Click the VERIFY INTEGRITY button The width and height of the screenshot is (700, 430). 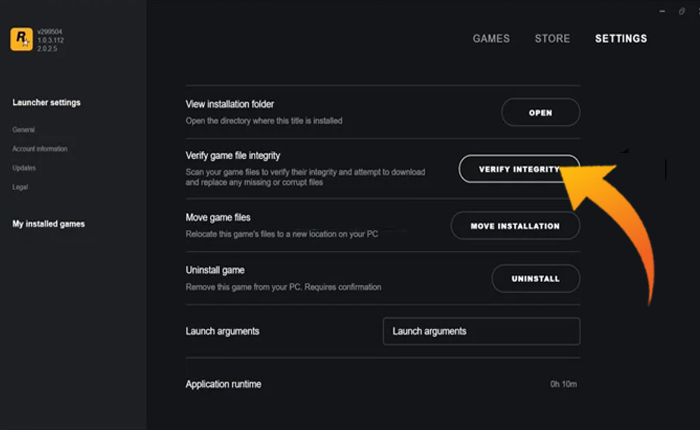(518, 169)
